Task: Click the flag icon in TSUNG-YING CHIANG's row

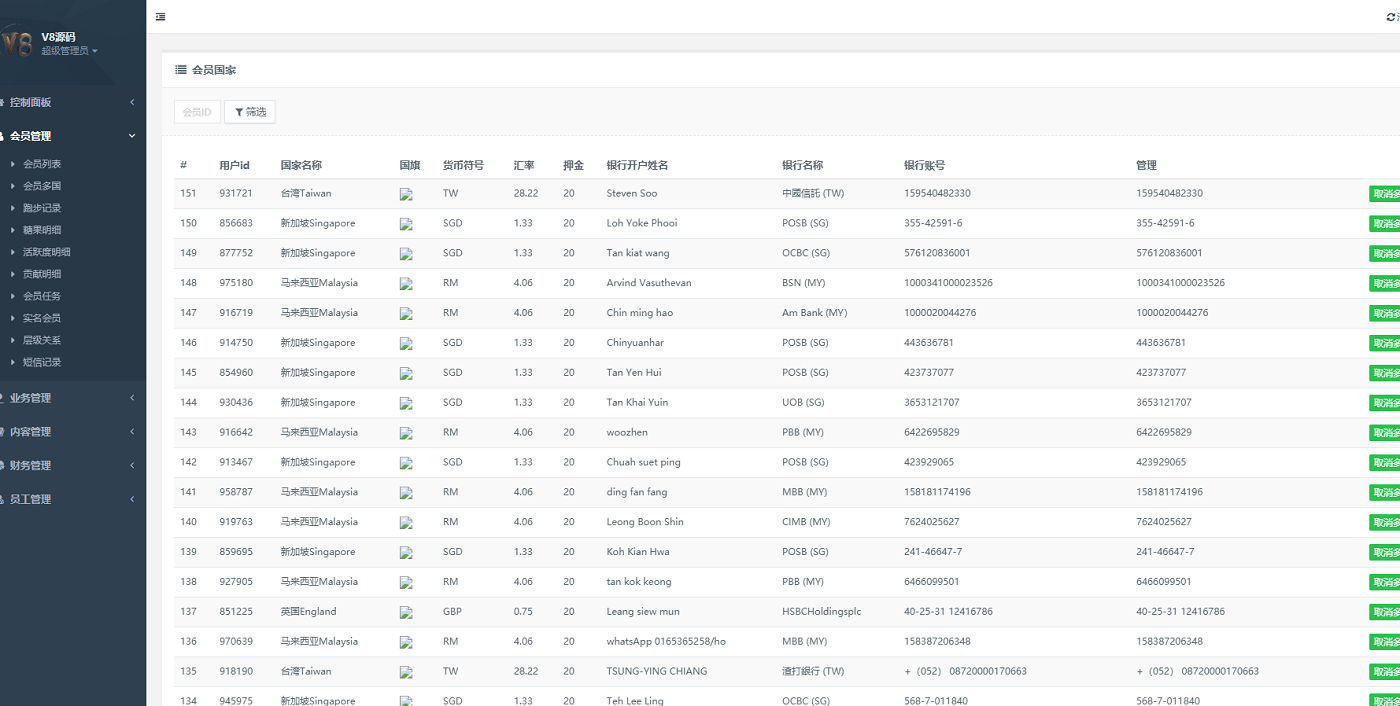Action: tap(406, 673)
